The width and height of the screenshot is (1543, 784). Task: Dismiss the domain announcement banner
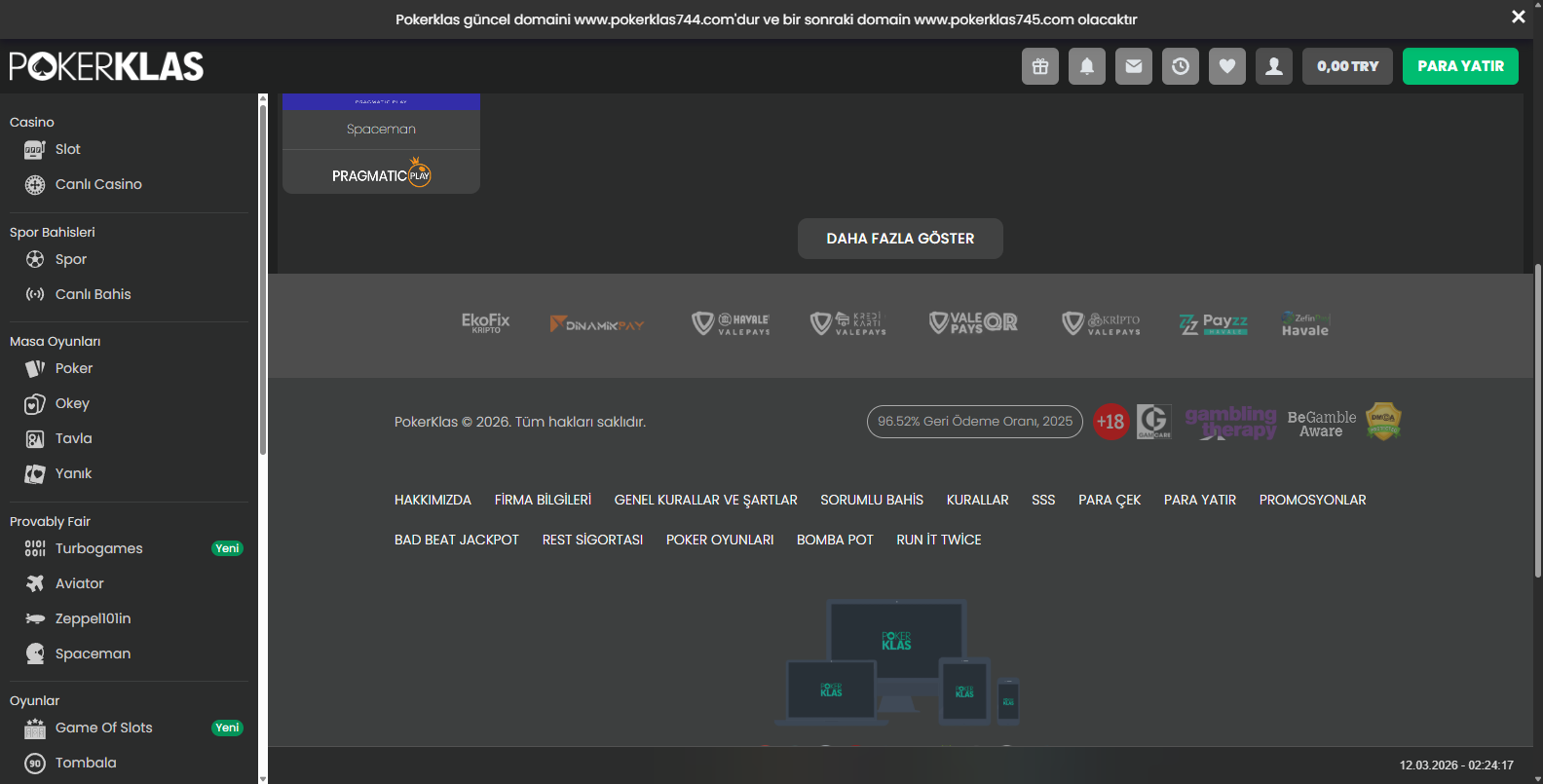[x=1518, y=17]
